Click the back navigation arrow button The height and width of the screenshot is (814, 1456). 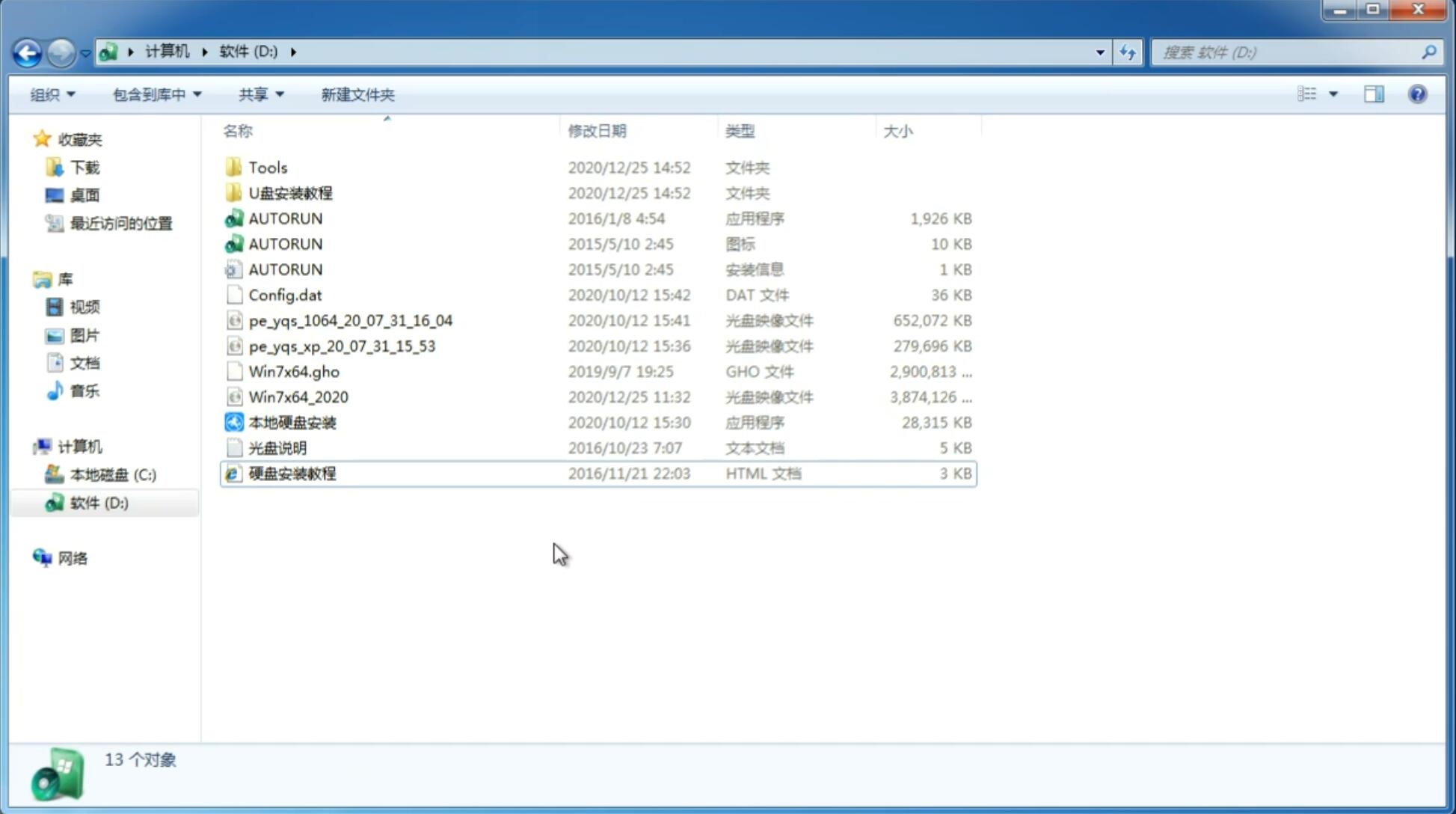pos(27,51)
